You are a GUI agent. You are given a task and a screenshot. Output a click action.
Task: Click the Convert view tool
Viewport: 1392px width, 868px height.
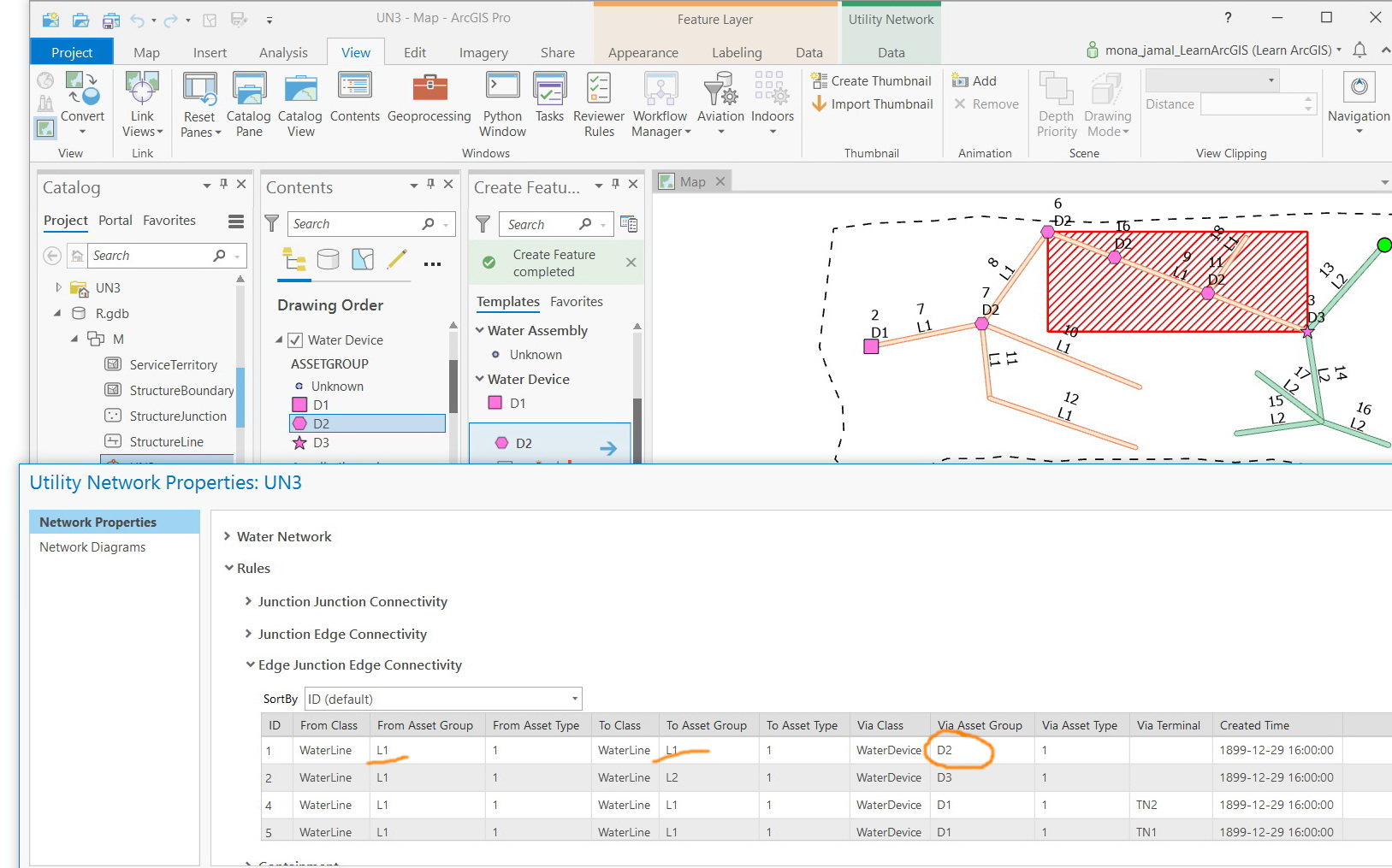click(x=82, y=104)
